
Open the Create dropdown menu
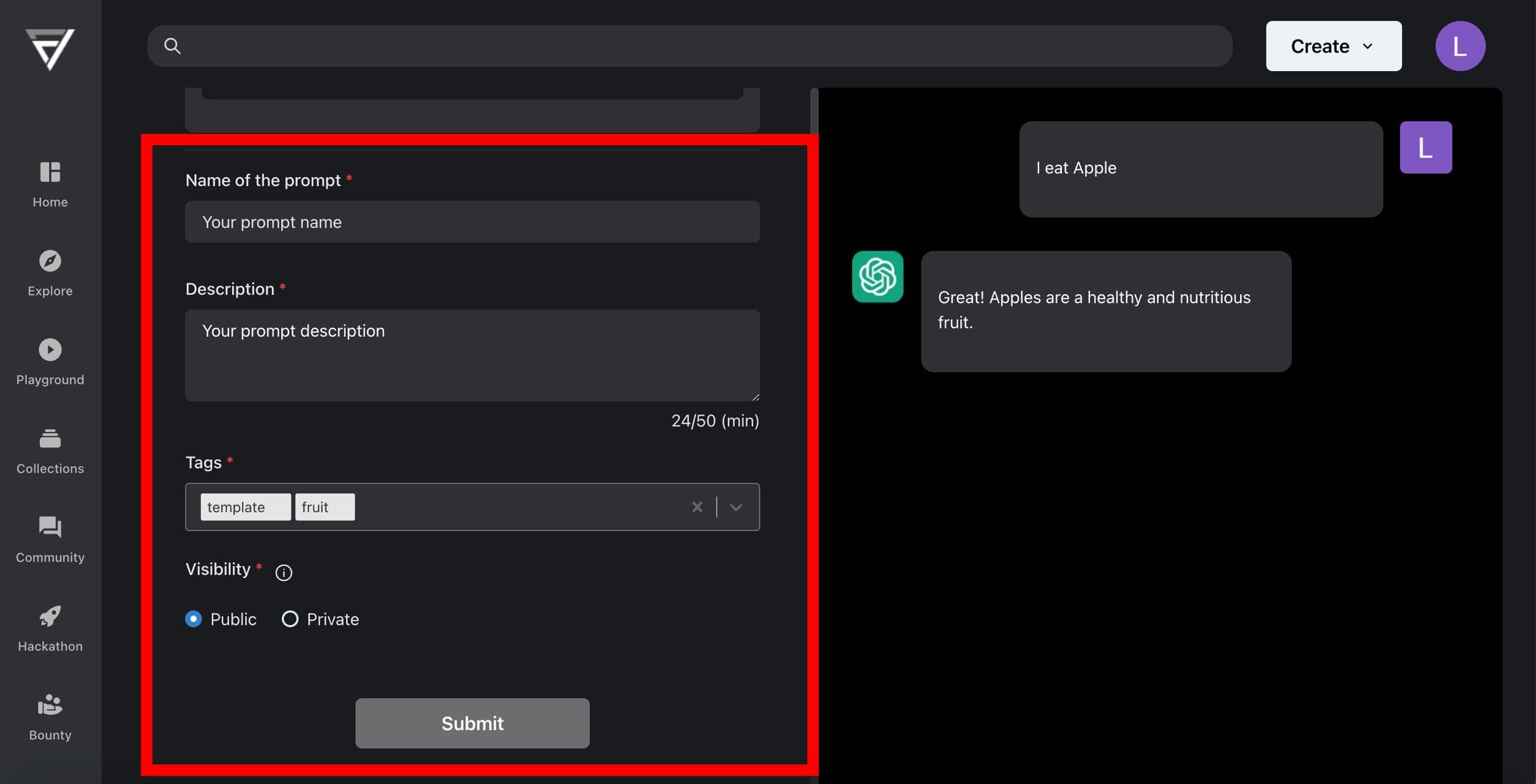click(x=1334, y=46)
